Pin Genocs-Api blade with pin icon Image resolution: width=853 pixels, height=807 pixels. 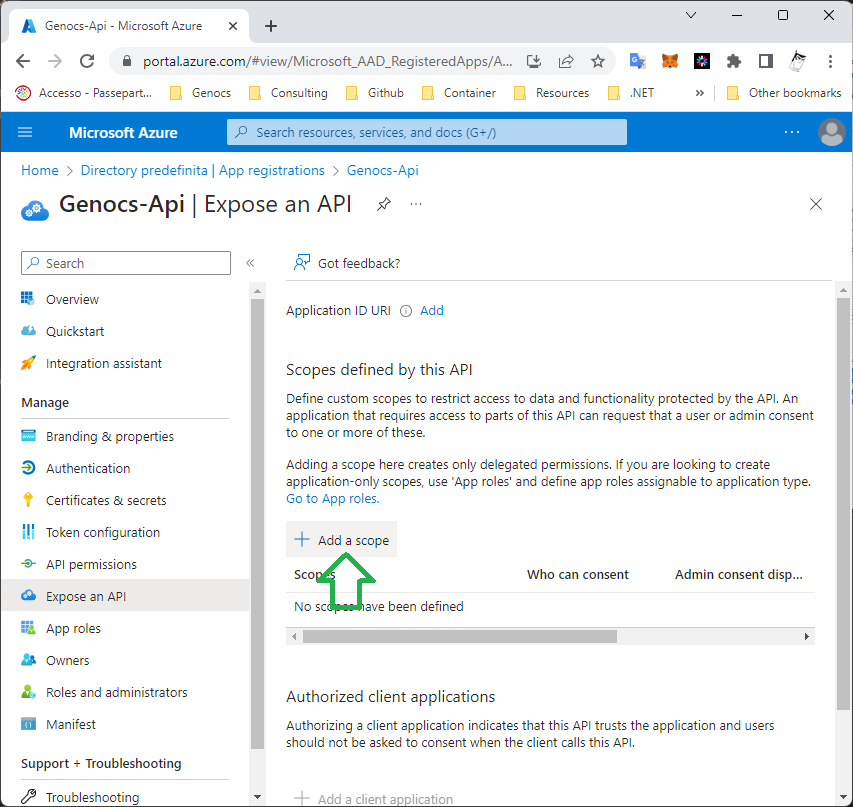pyautogui.click(x=383, y=204)
